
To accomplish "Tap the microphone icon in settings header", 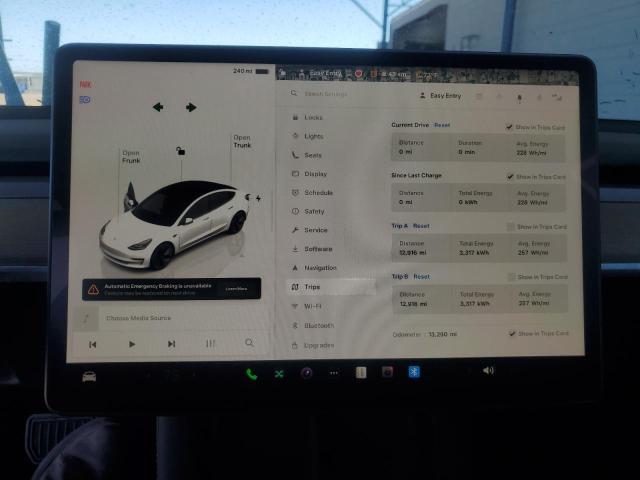I will click(x=520, y=98).
